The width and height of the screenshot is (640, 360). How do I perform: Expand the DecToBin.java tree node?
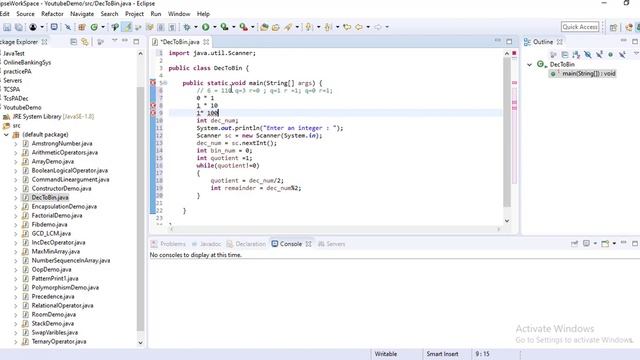coord(16,198)
